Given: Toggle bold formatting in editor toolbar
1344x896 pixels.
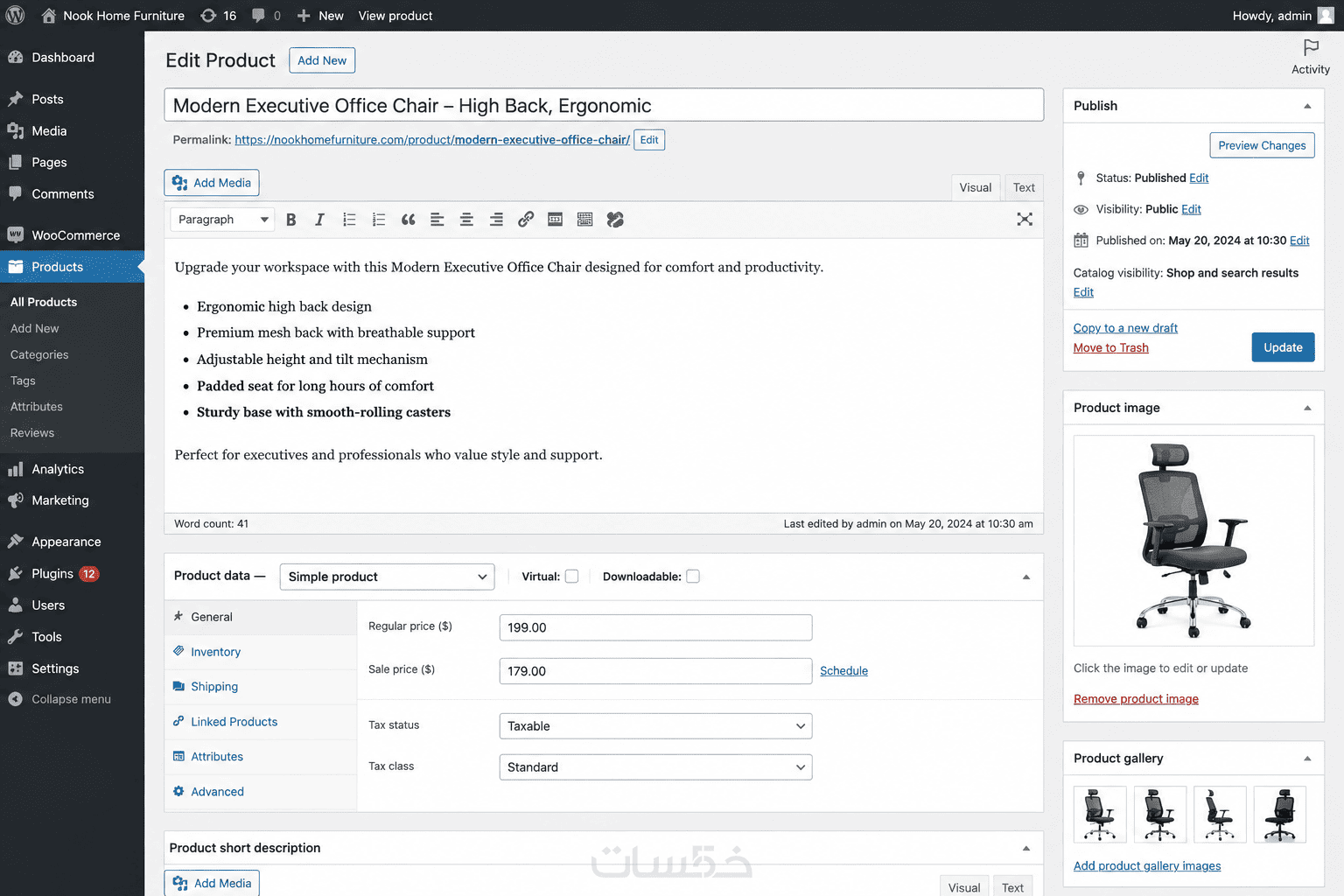Looking at the screenshot, I should coord(291,220).
